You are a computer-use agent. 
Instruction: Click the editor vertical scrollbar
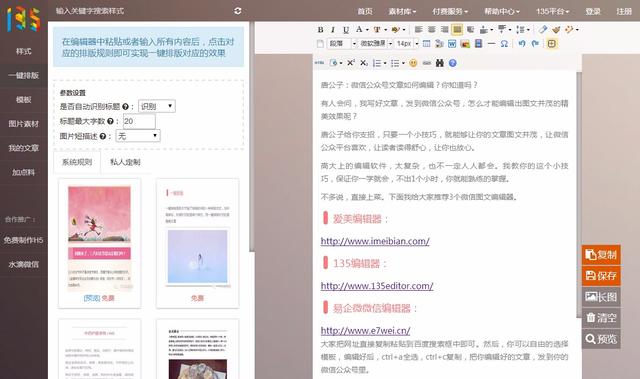pyautogui.click(x=579, y=194)
